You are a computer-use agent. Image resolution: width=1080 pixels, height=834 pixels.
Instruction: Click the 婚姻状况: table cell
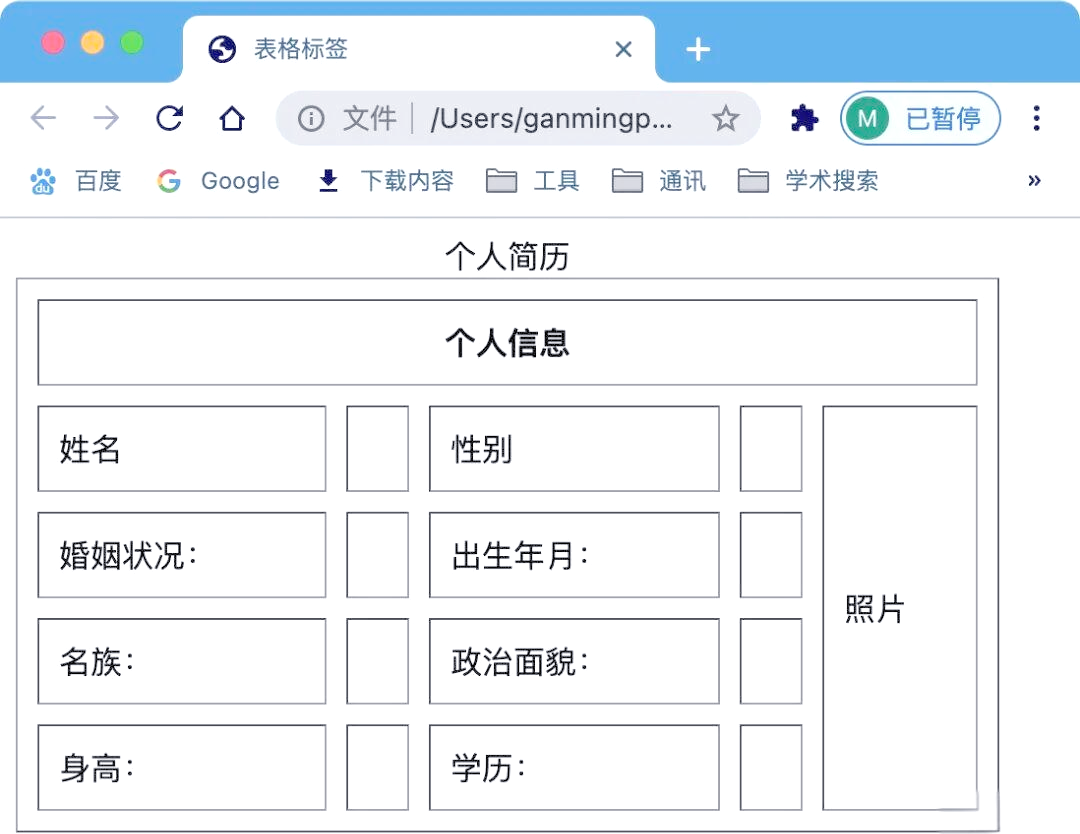coord(182,555)
